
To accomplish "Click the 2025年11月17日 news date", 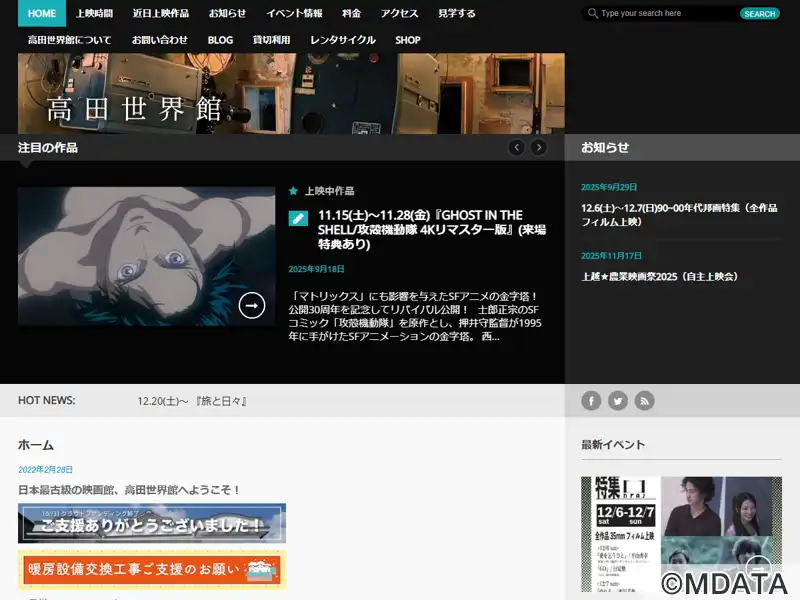I will [x=611, y=256].
